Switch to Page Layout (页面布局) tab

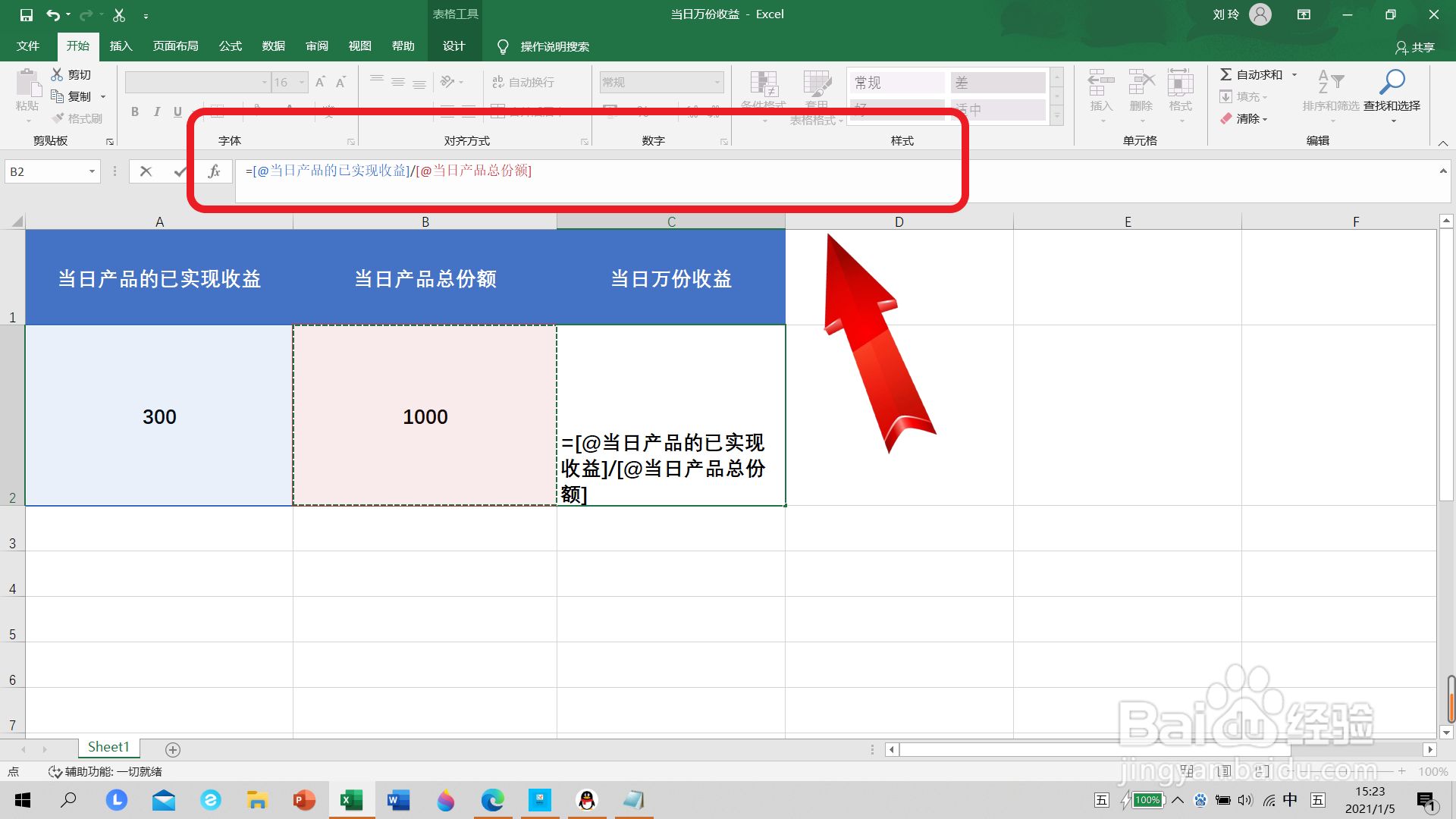[176, 46]
